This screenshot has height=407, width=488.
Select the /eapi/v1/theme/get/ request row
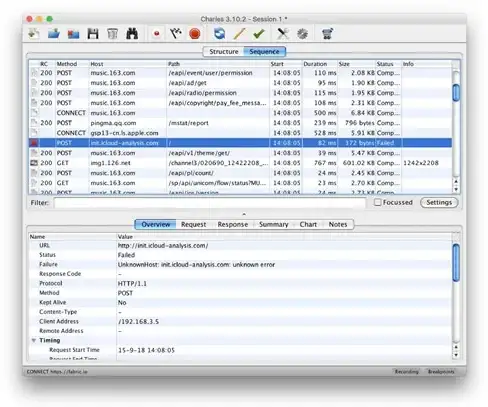click(240, 153)
